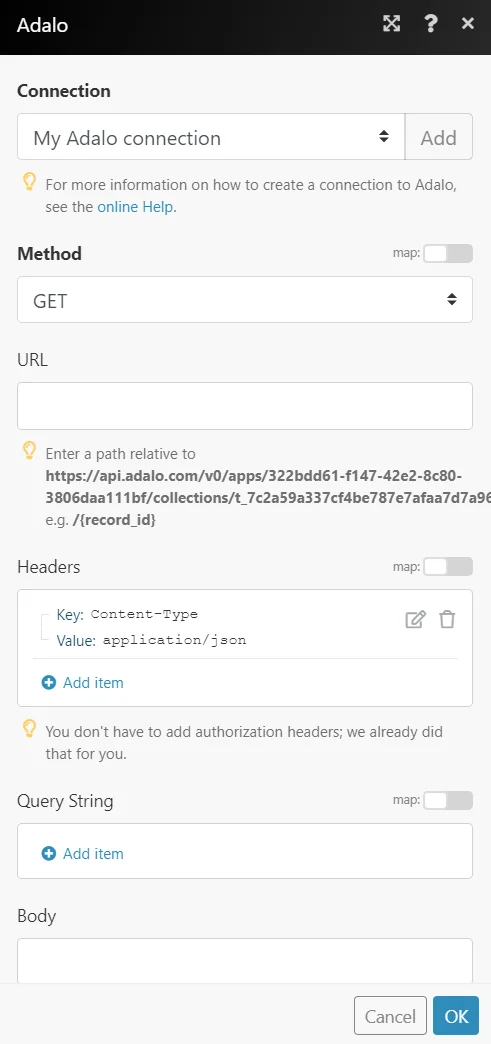
Task: Delete the Content-Type header with trash icon
Action: (x=447, y=620)
